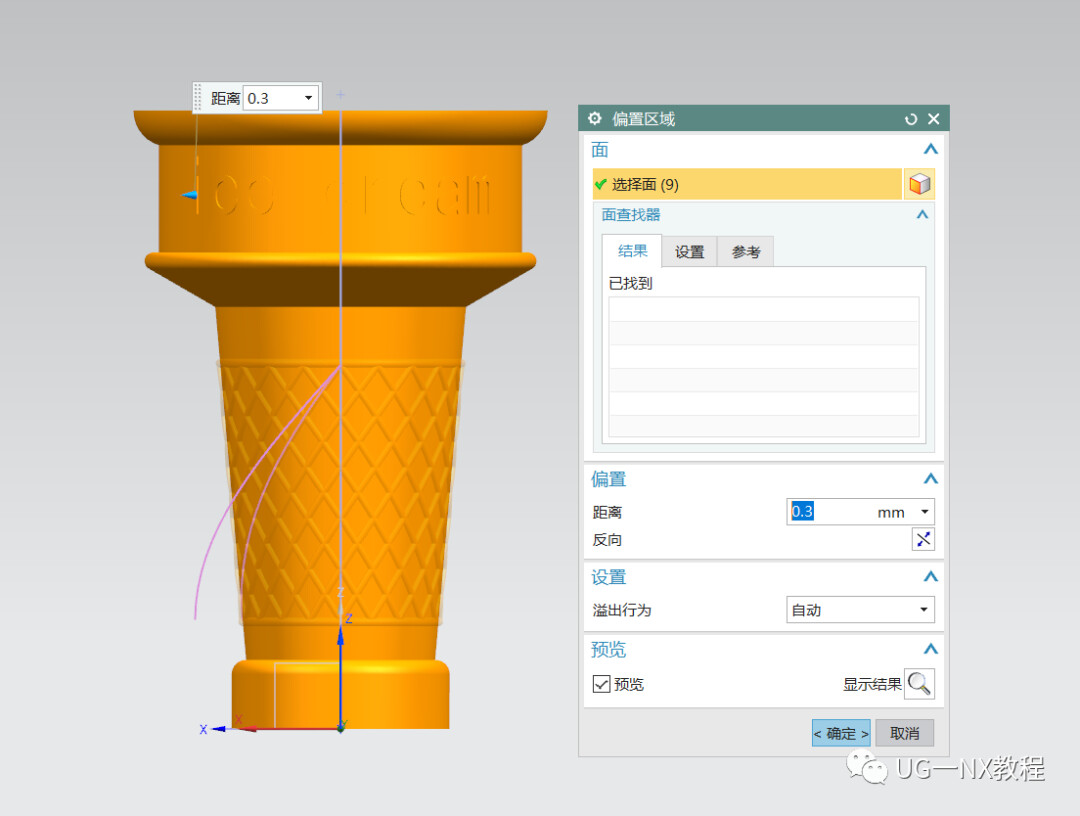Switch to the 参考 tab
The width and height of the screenshot is (1080, 816).
coord(746,252)
